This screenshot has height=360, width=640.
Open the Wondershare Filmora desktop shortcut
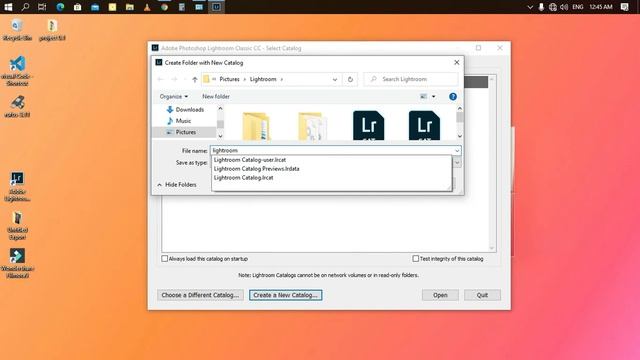[17, 264]
